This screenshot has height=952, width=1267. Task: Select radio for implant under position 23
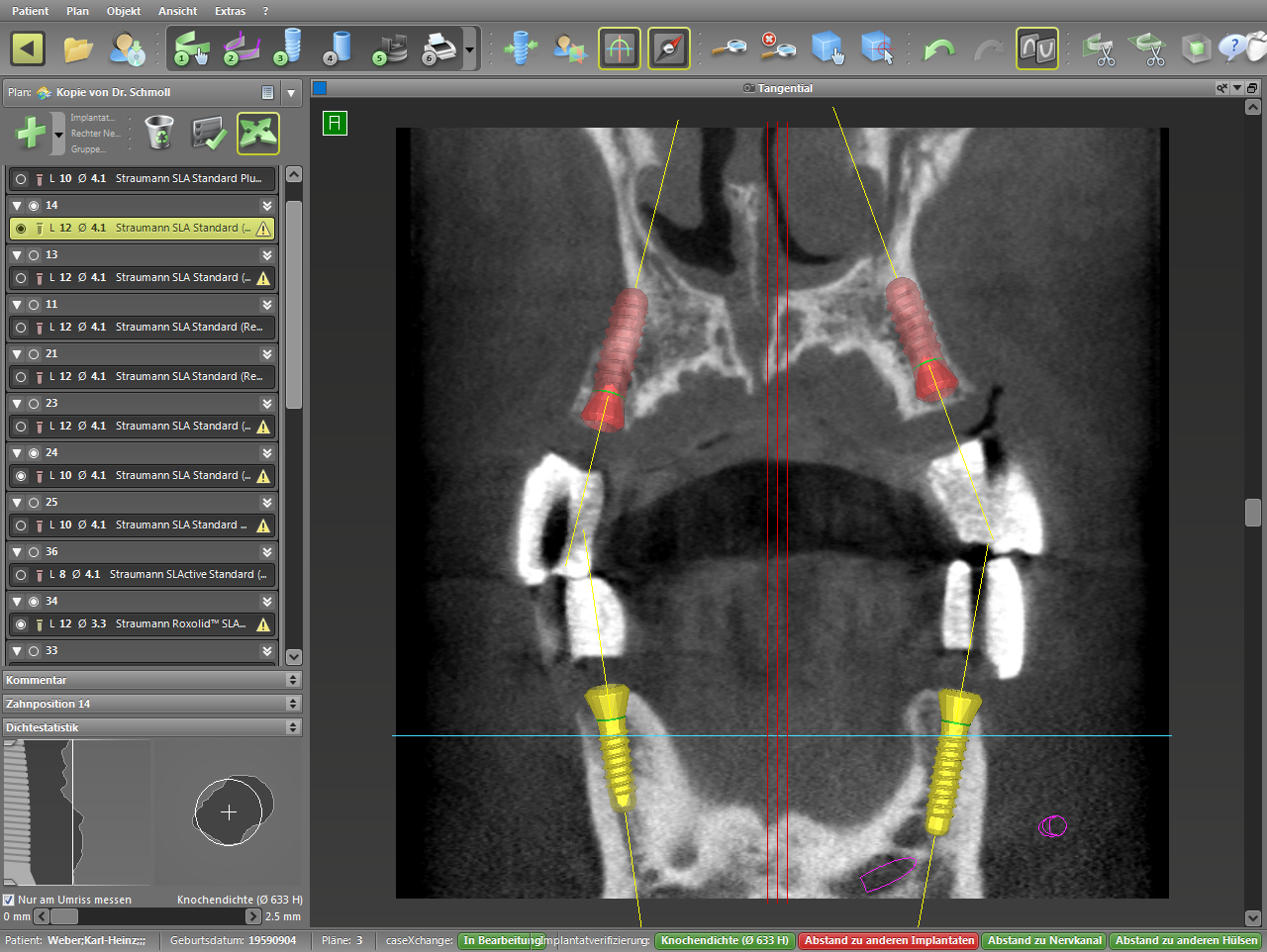pyautogui.click(x=21, y=427)
